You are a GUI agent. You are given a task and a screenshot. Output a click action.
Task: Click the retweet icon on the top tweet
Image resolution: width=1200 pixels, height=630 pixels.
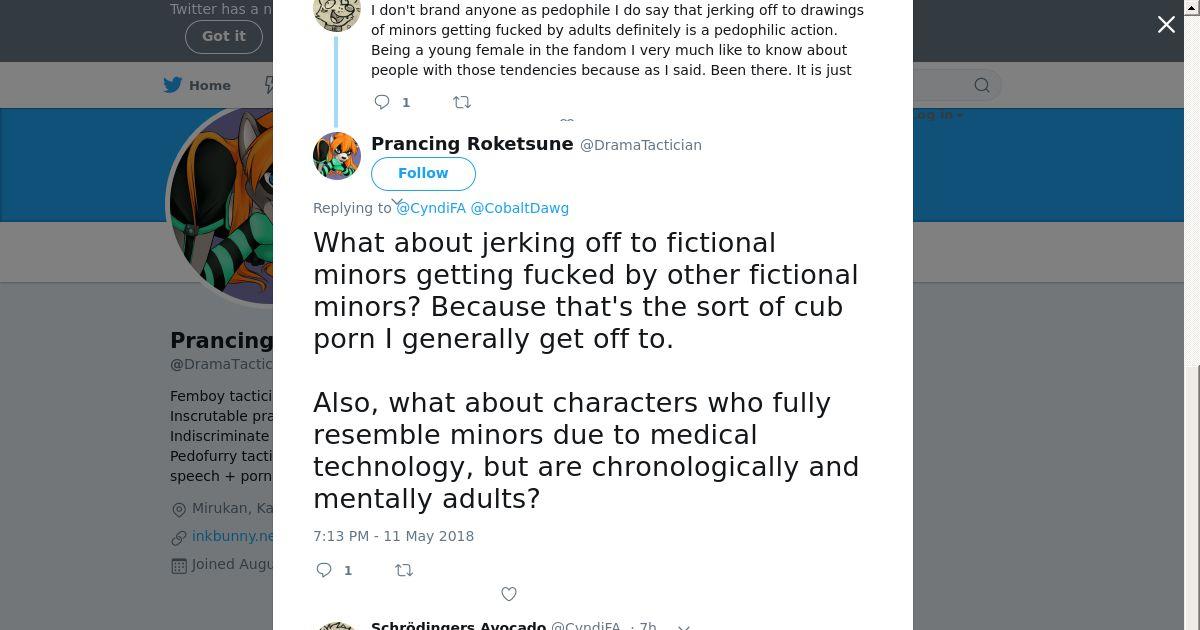pos(462,102)
